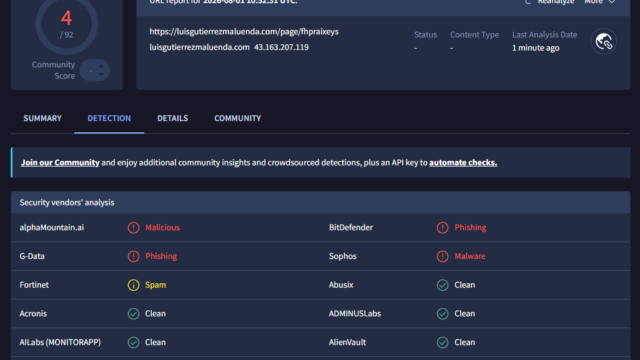Switch to the COMMUNITY tab
Screen dimensions: 640x360
point(238,118)
